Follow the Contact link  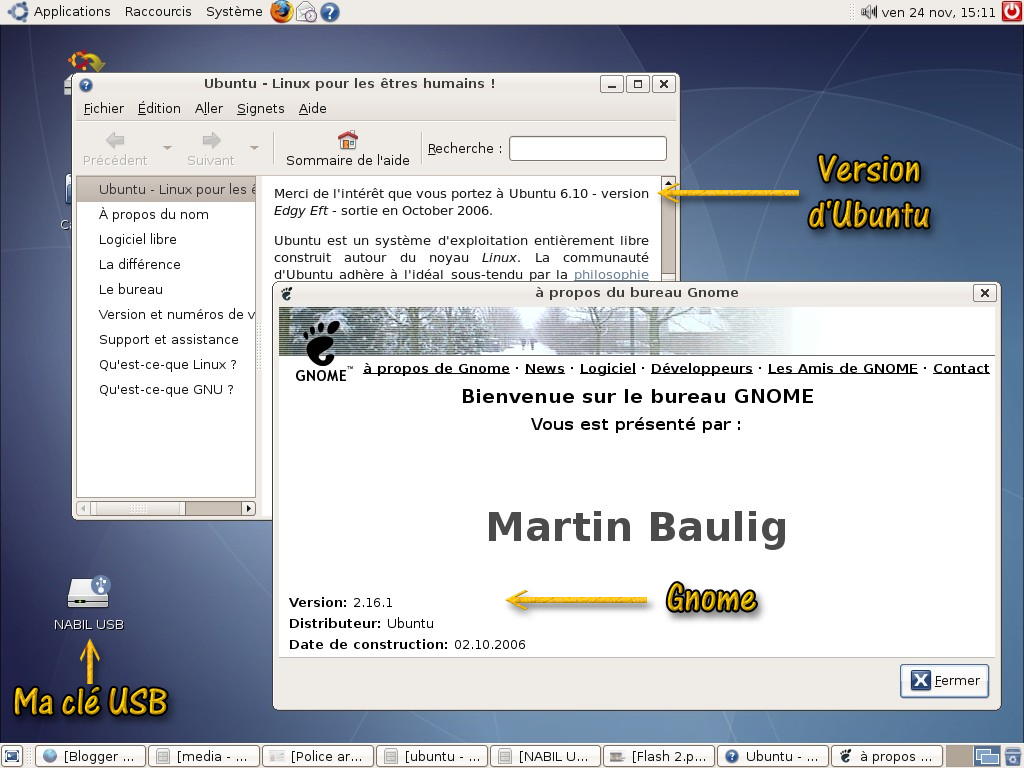[961, 368]
